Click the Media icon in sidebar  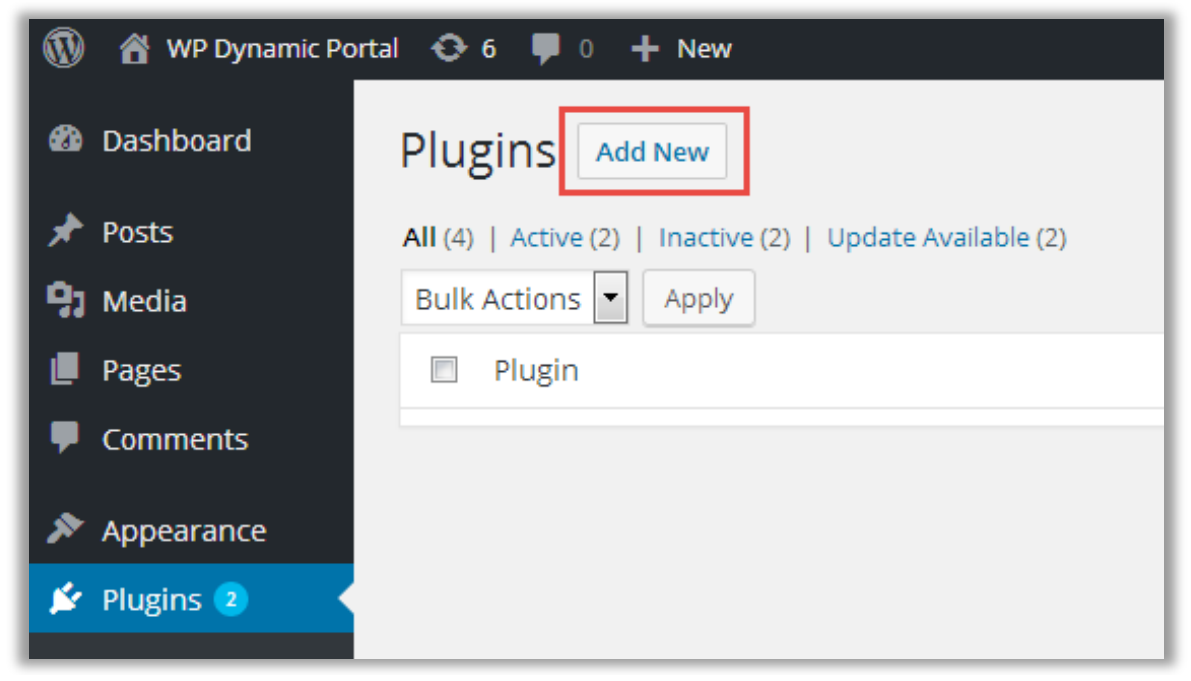65,300
